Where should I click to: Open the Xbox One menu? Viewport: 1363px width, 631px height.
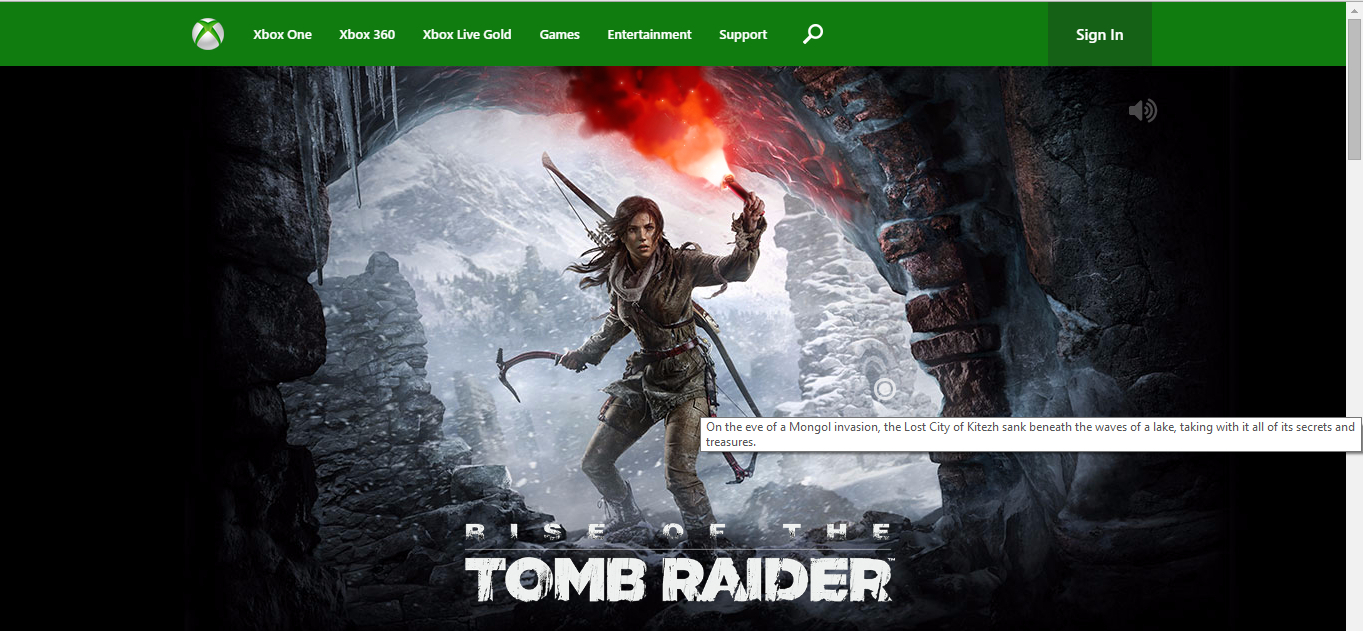pos(282,34)
